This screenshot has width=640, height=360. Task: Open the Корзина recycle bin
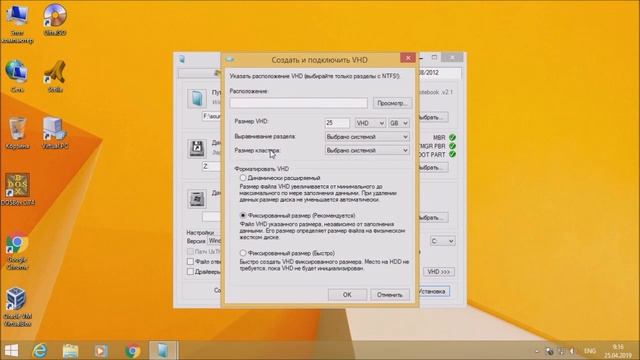coord(17,133)
